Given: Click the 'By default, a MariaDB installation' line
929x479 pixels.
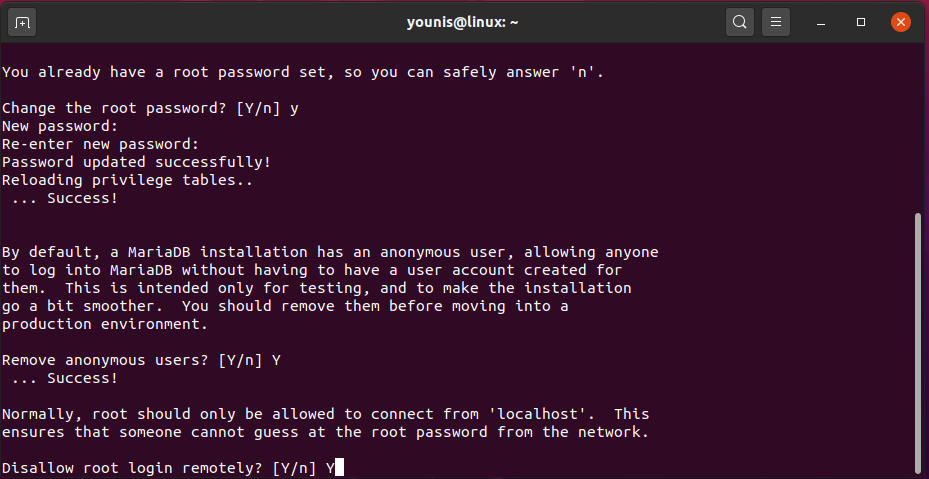Looking at the screenshot, I should [330, 251].
